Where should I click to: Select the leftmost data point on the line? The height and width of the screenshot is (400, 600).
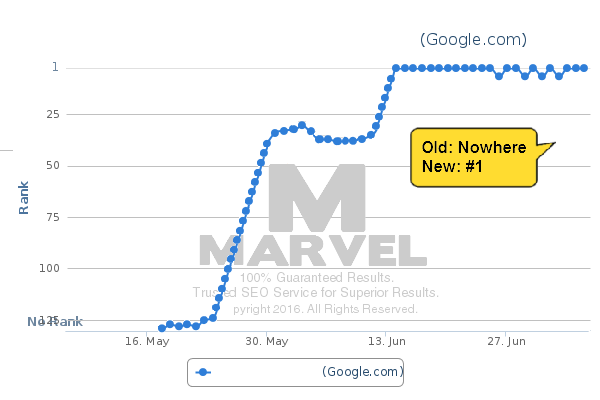162,328
